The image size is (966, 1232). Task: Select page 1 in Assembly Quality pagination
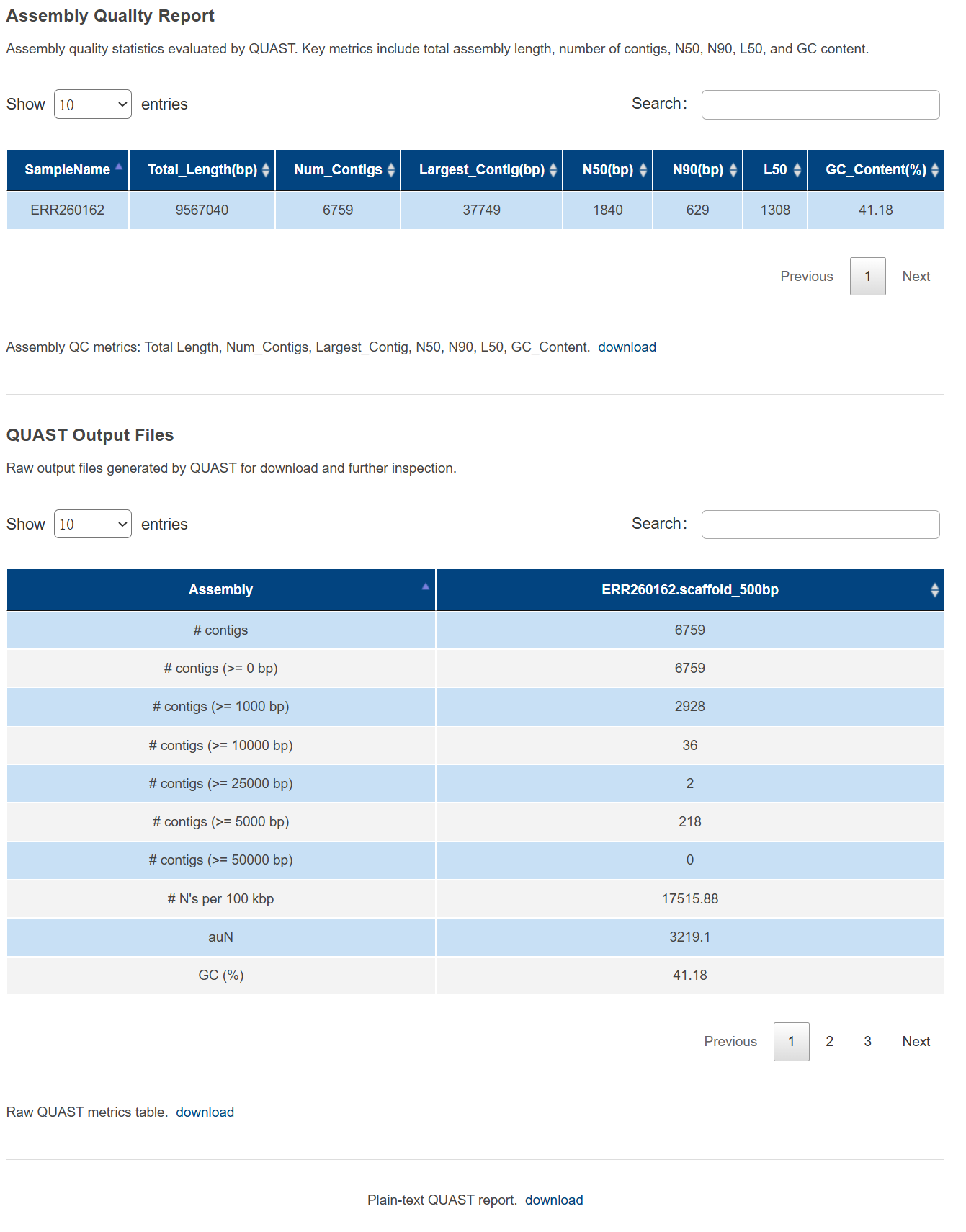click(x=868, y=277)
